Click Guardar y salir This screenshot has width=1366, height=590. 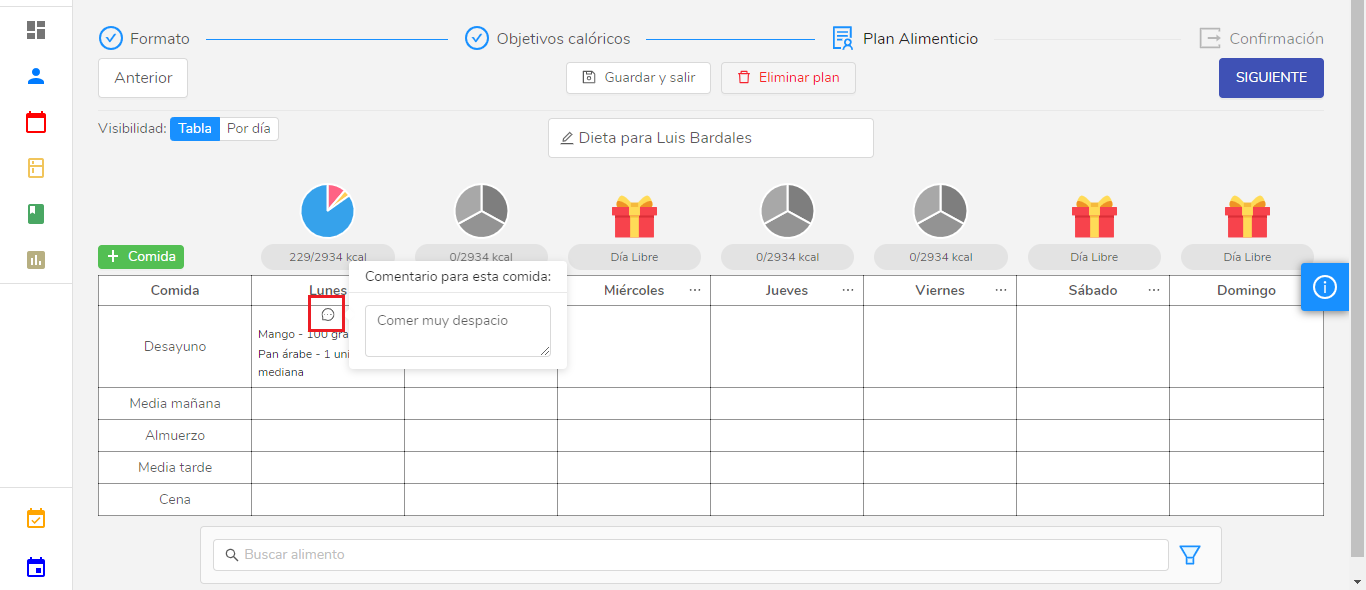[x=638, y=78]
